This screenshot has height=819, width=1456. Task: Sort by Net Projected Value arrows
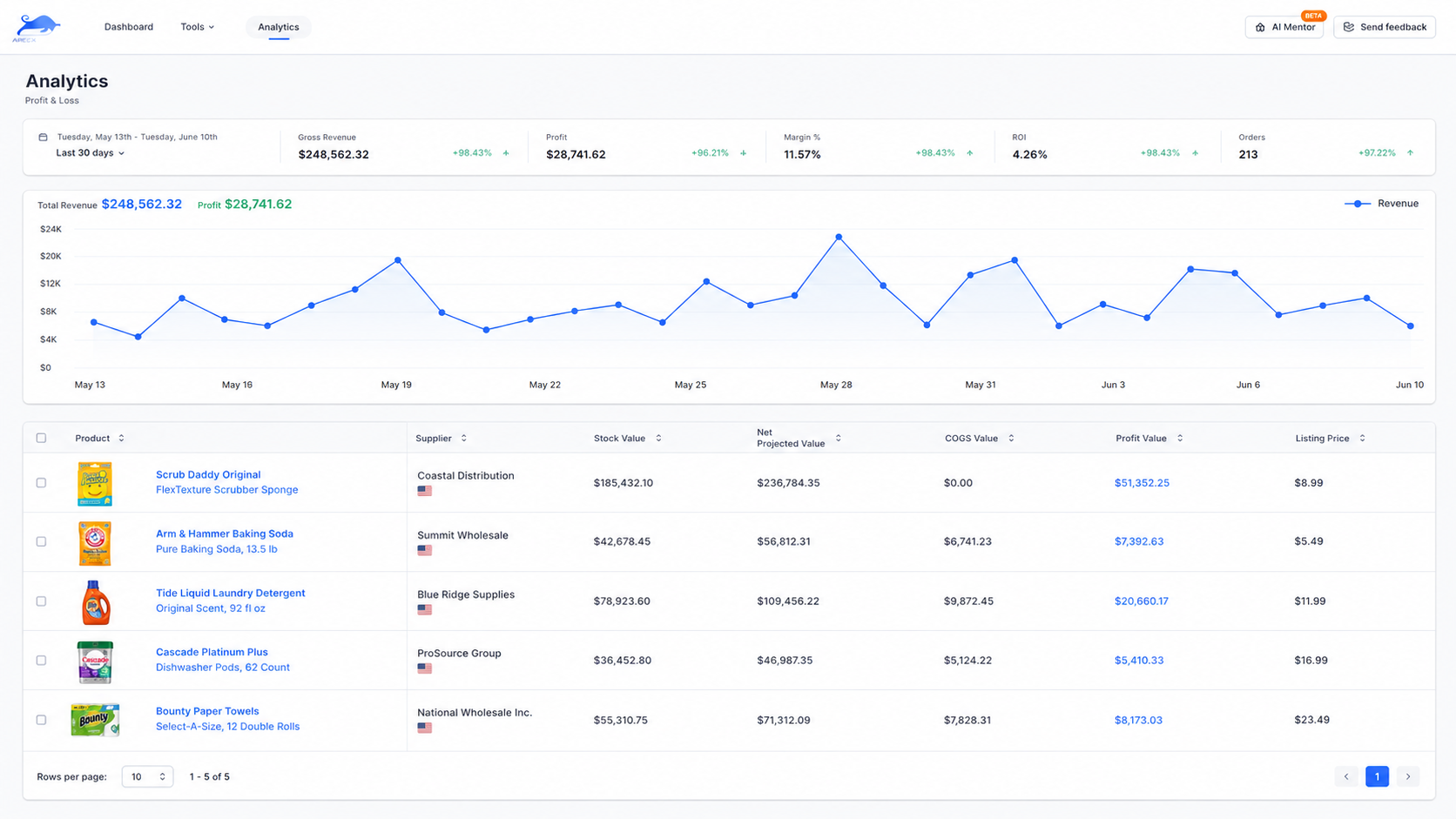click(x=839, y=438)
